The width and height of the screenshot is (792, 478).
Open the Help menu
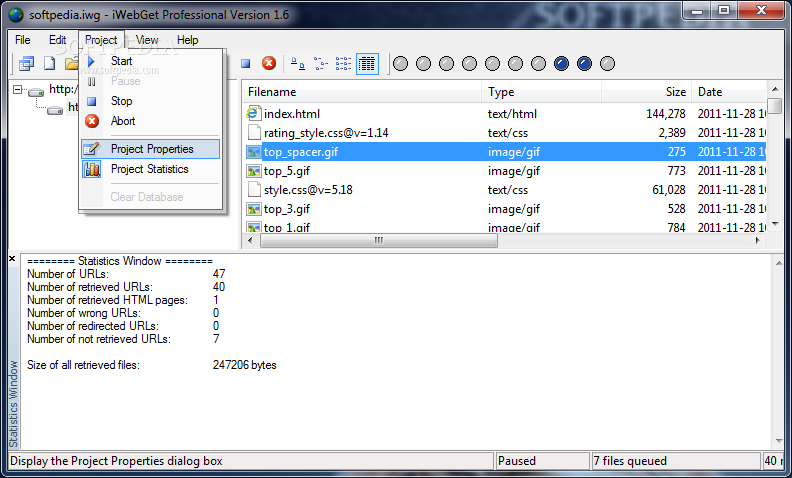(187, 40)
